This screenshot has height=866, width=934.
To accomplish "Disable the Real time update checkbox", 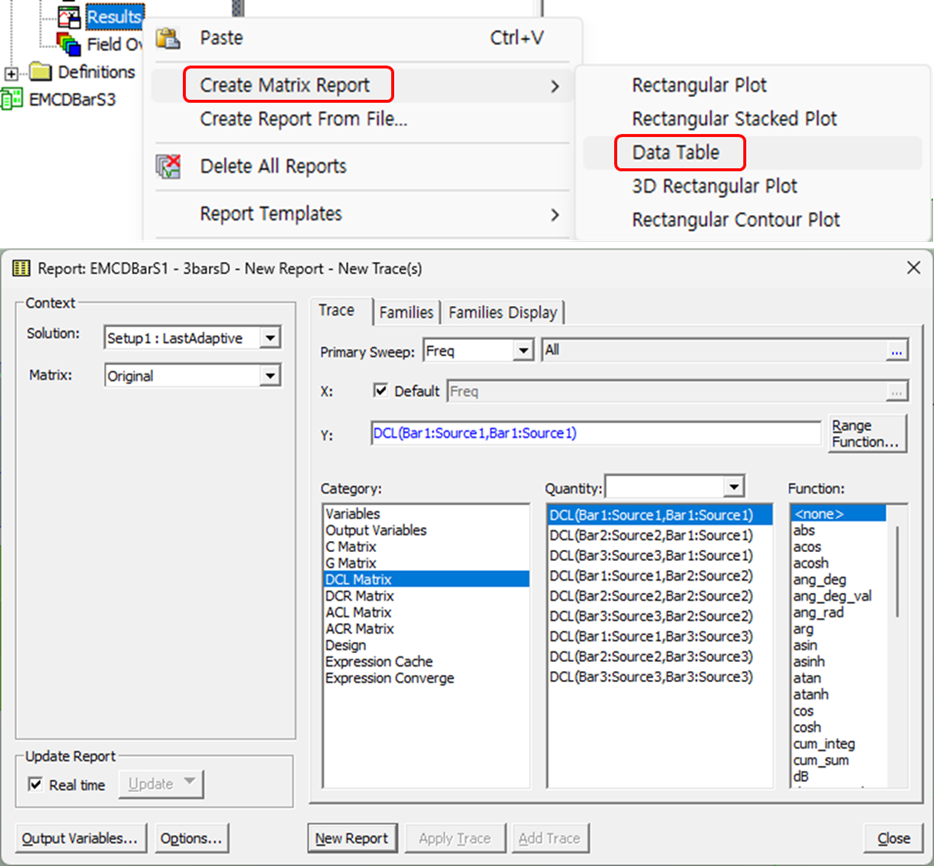I will tap(36, 785).
